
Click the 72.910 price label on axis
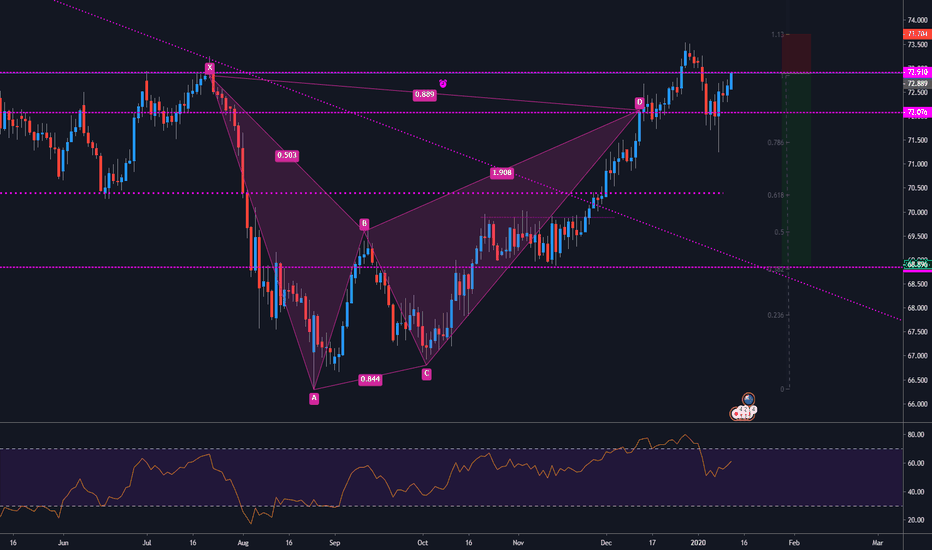pyautogui.click(x=915, y=73)
